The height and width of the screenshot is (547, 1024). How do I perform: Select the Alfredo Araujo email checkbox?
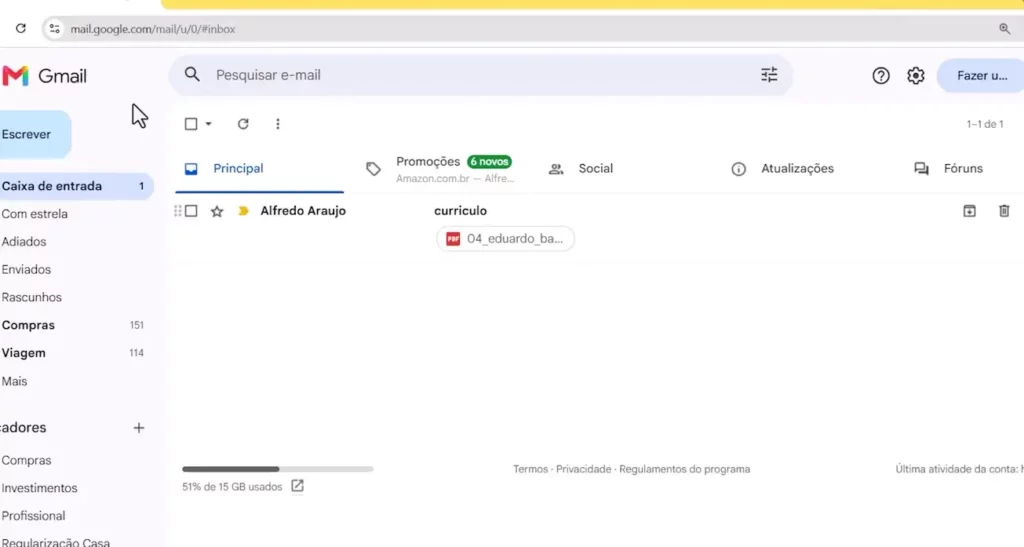[x=191, y=211]
